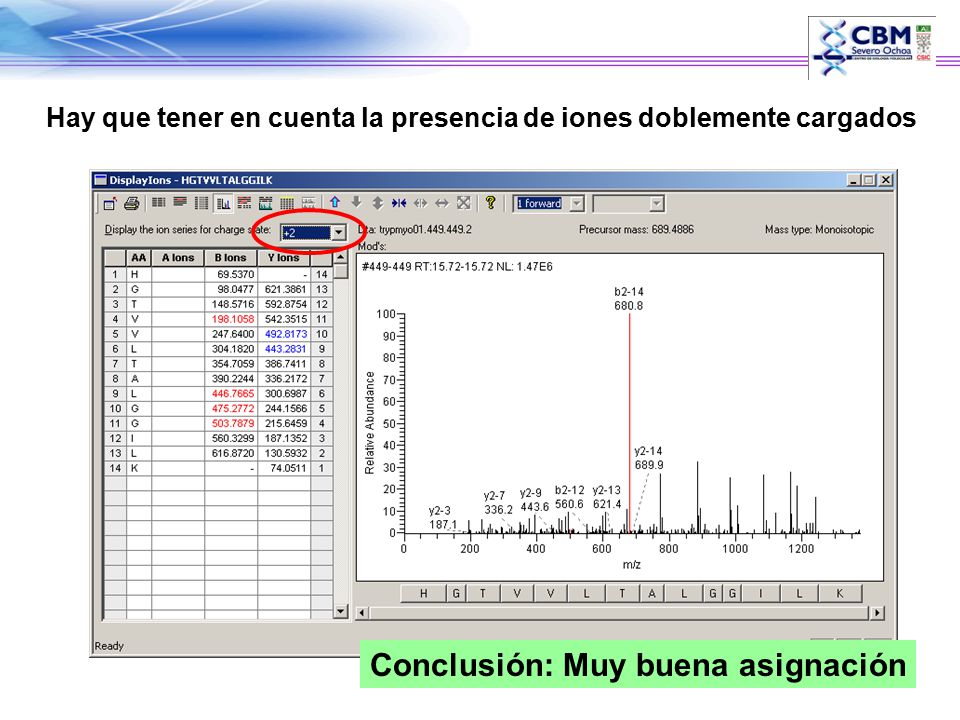The image size is (960, 720).
Task: Click the I residue button below spectrum
Action: pyautogui.click(x=761, y=593)
